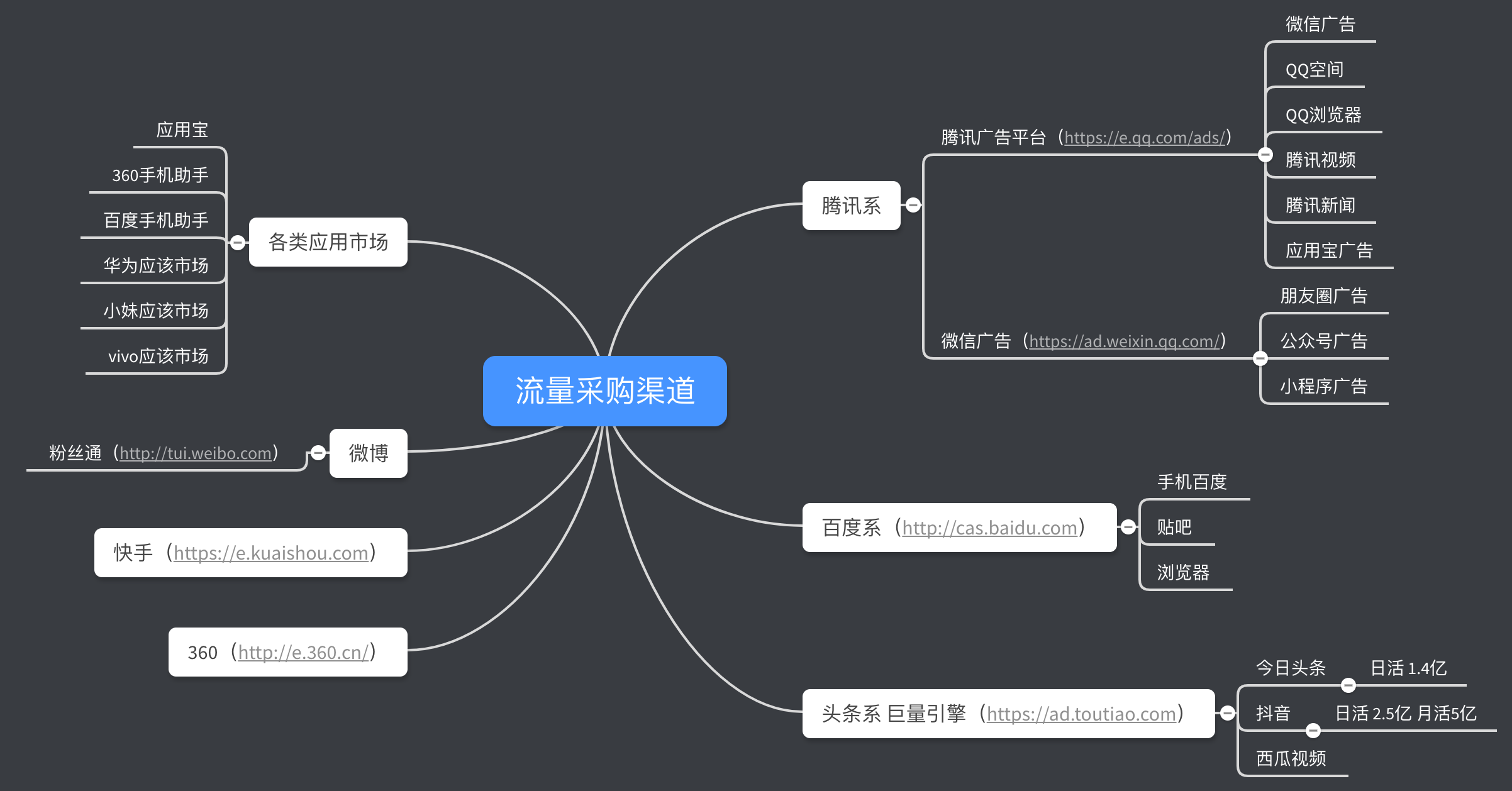Select the 百度手机助手 subtopic
The image size is (1512, 791).
156,221
